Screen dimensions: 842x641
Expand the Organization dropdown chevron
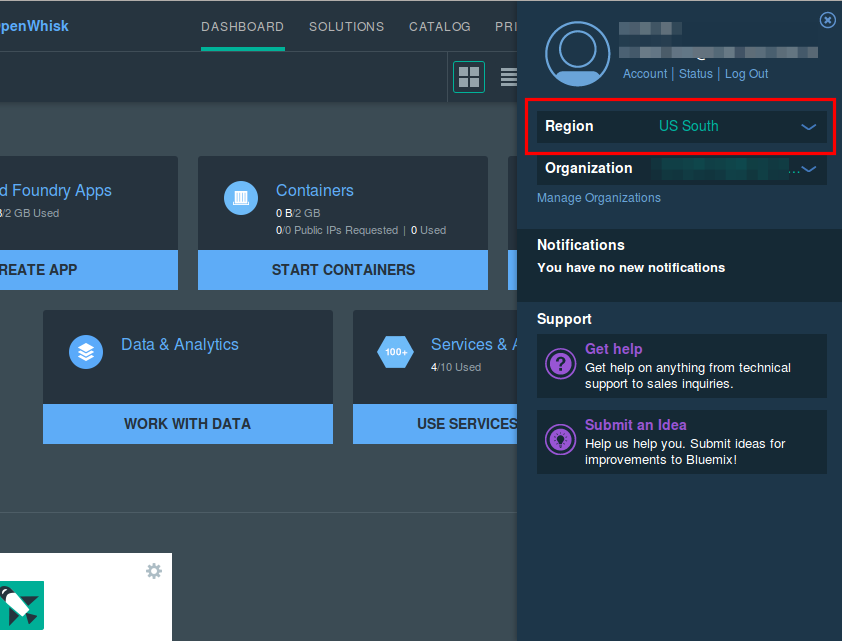[x=809, y=169]
